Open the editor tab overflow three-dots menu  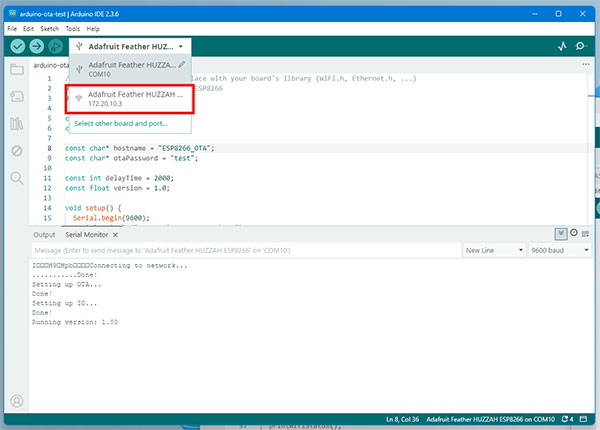click(586, 64)
